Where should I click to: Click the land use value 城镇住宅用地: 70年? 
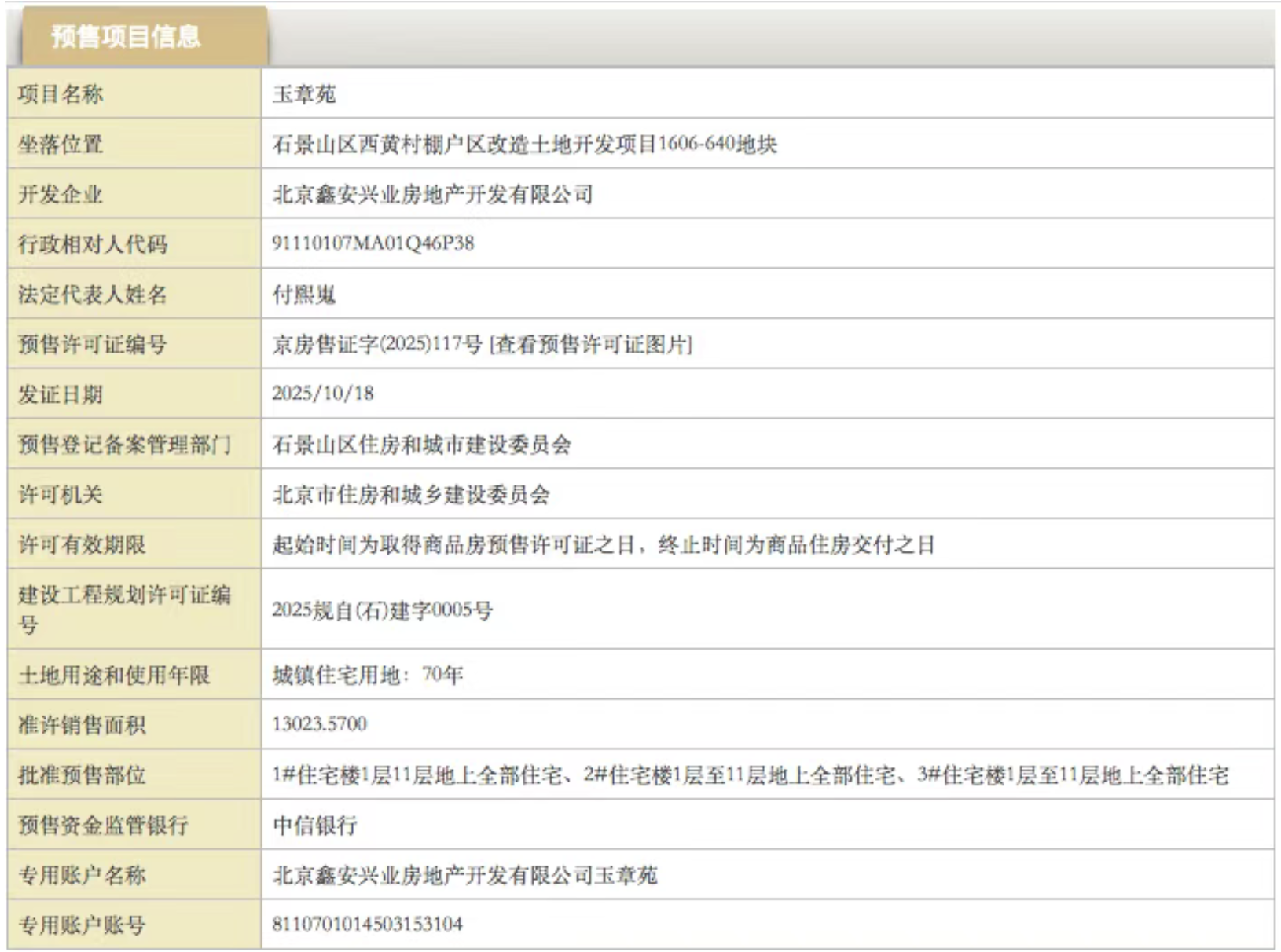367,675
